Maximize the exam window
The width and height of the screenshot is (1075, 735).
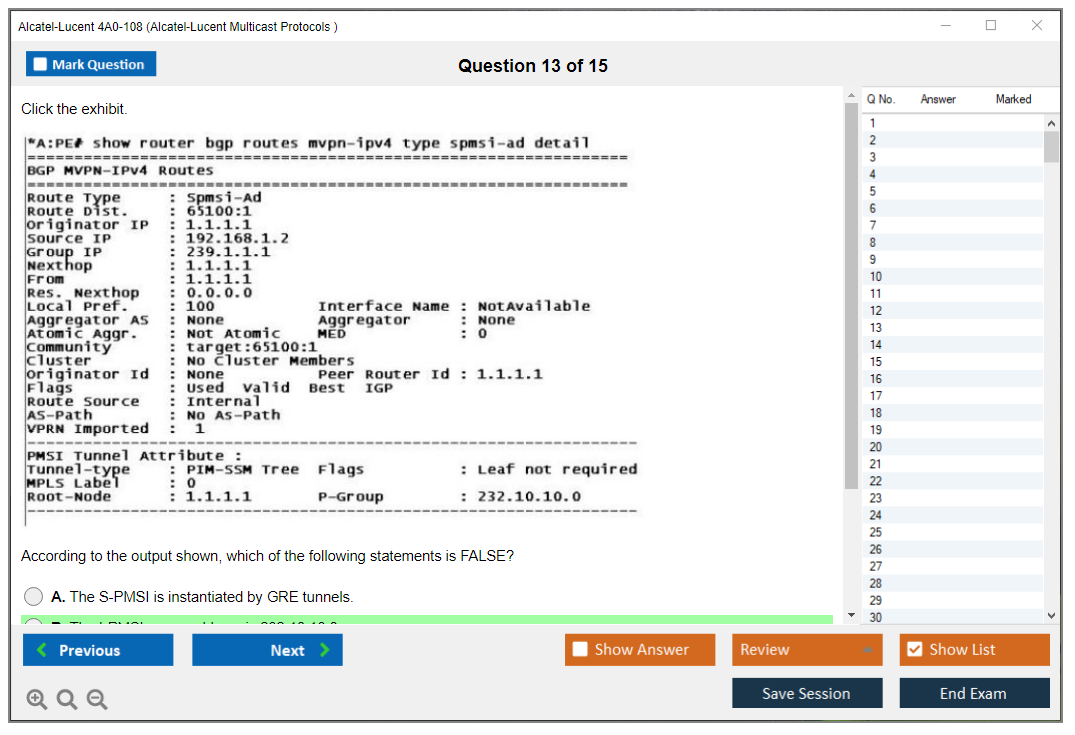[991, 26]
